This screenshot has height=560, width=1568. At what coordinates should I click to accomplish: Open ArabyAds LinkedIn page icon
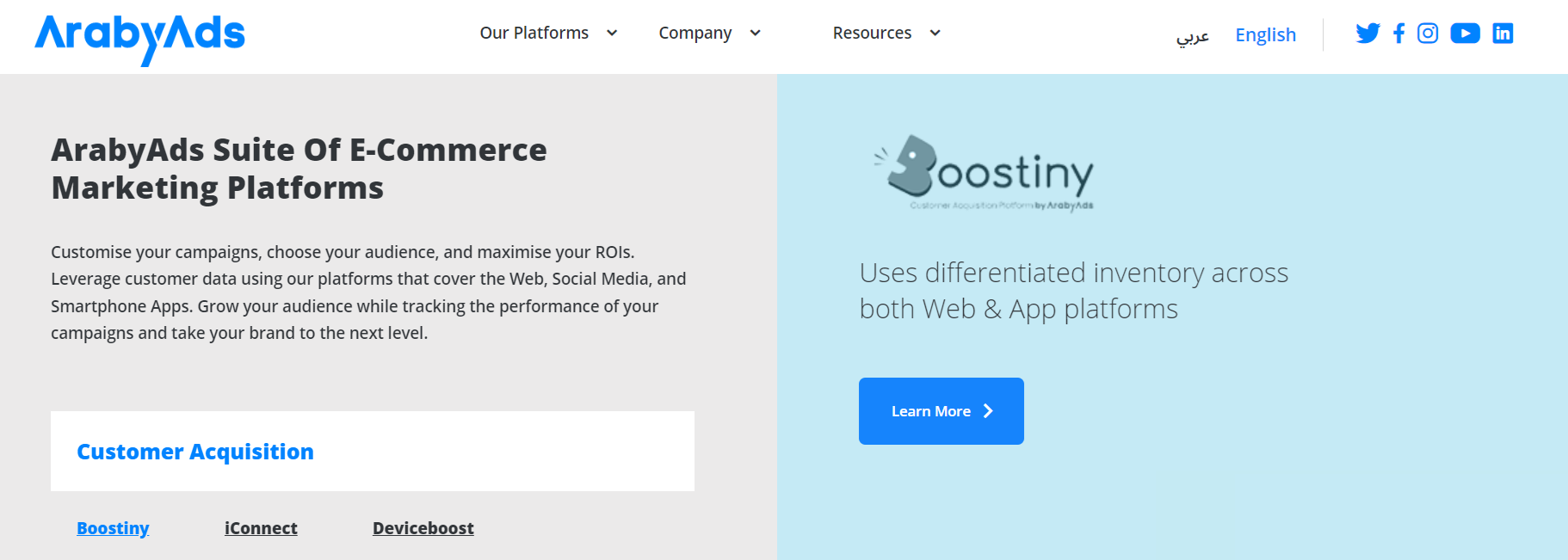click(x=1503, y=34)
